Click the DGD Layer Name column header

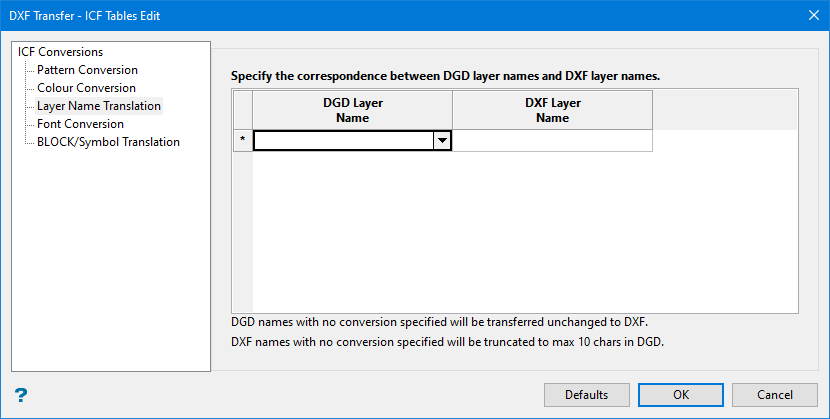[x=352, y=110]
